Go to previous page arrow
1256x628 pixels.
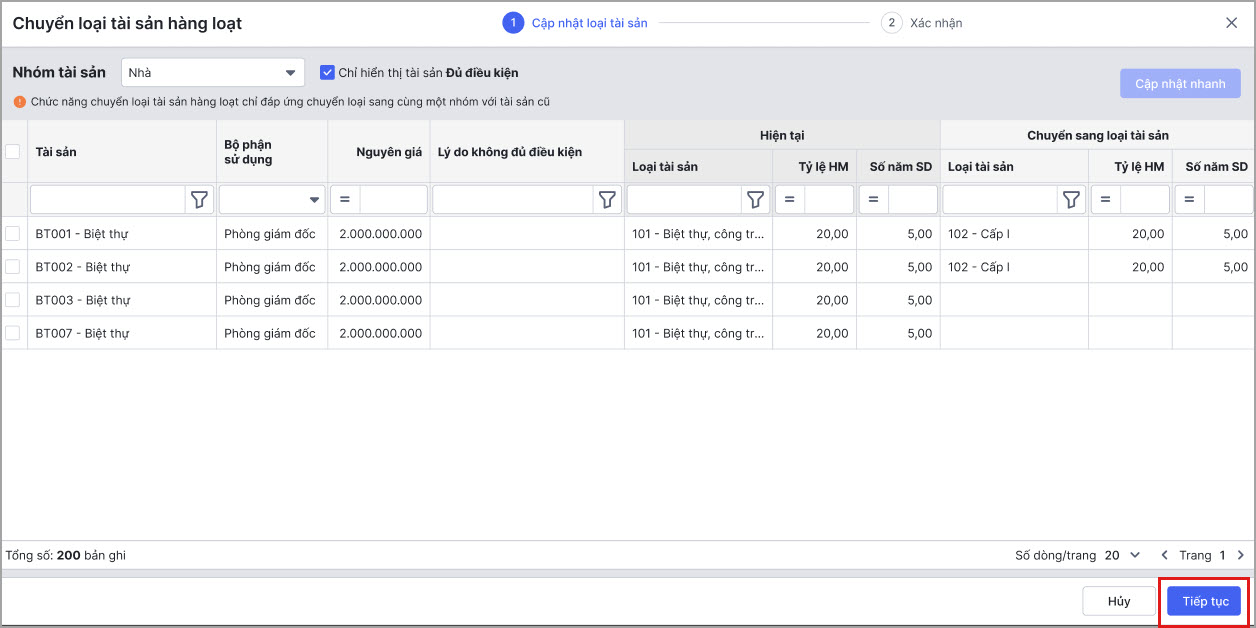1164,555
